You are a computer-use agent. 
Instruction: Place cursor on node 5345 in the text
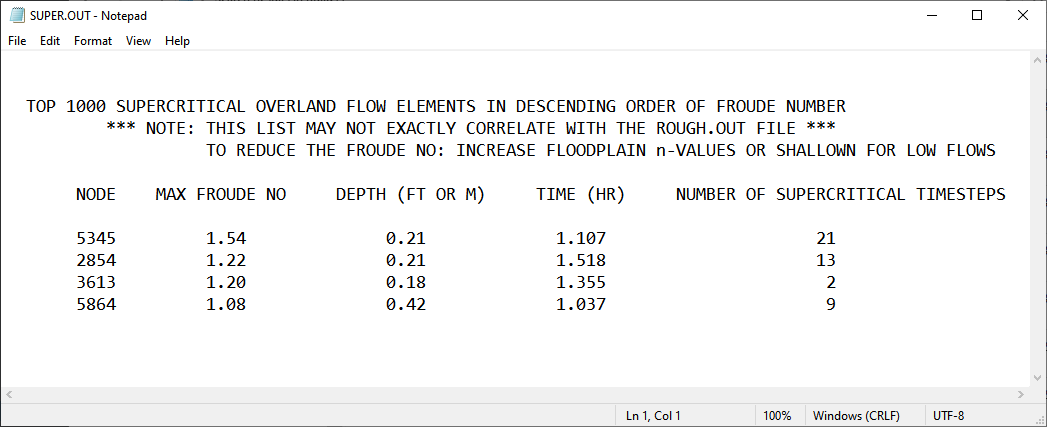(x=96, y=239)
